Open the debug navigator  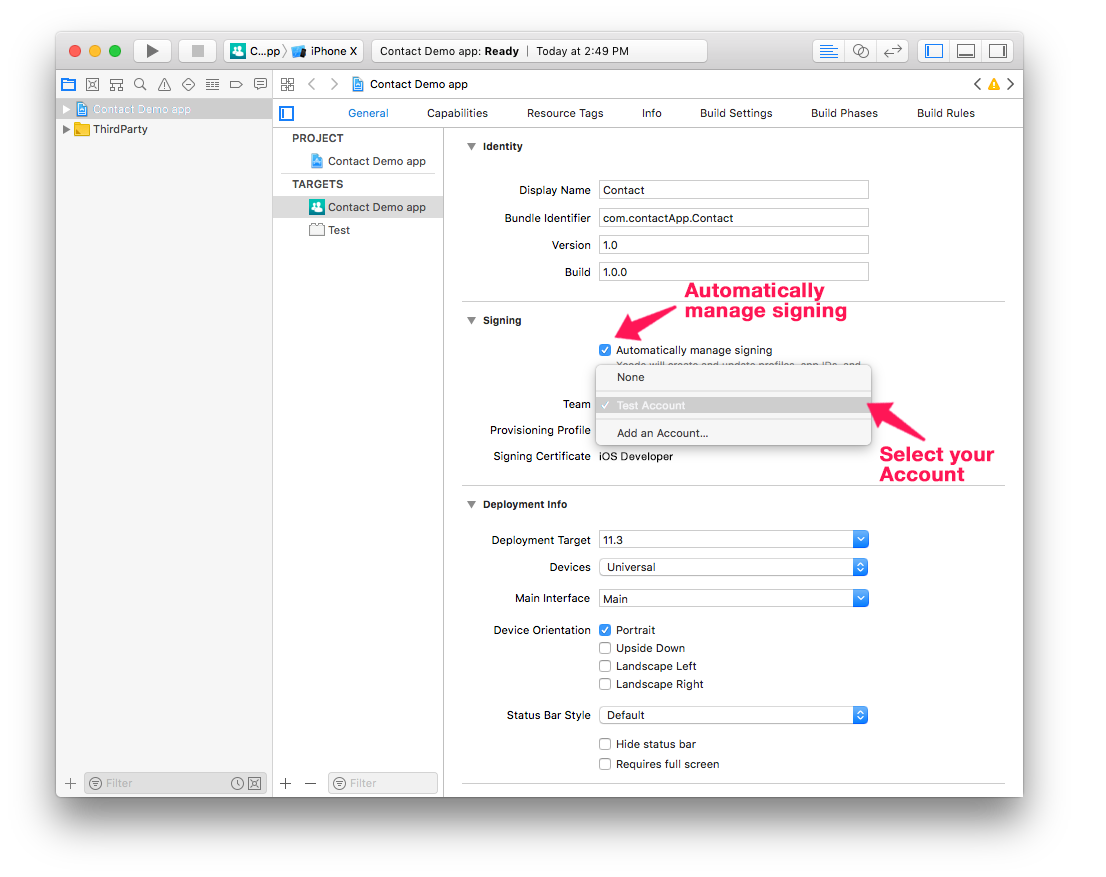click(212, 85)
